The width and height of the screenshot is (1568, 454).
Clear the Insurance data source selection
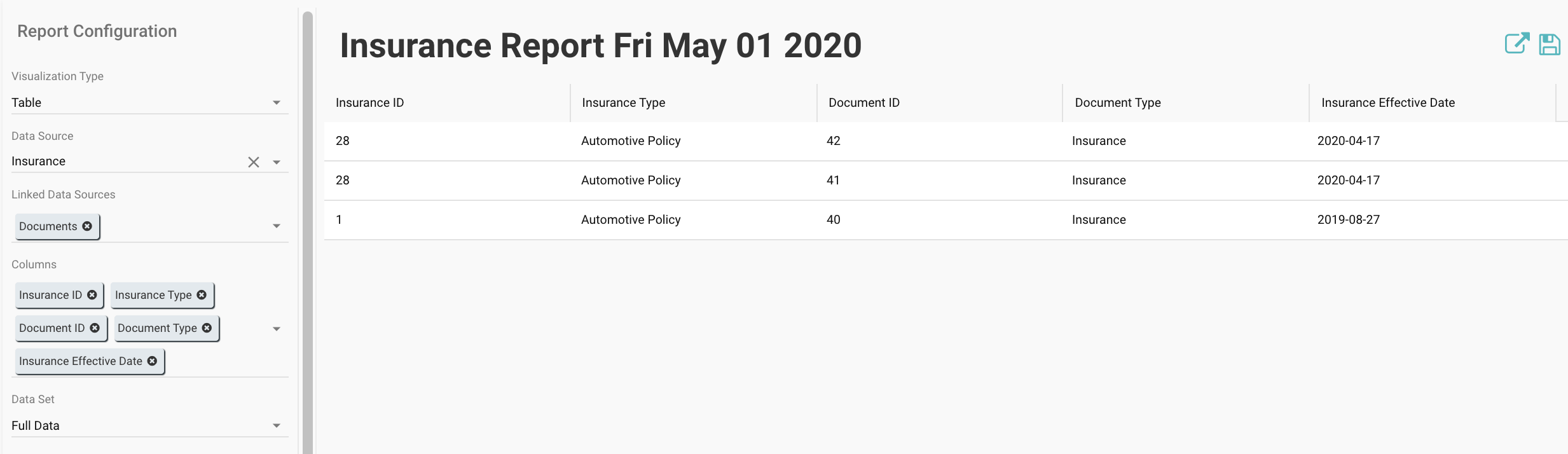(254, 162)
